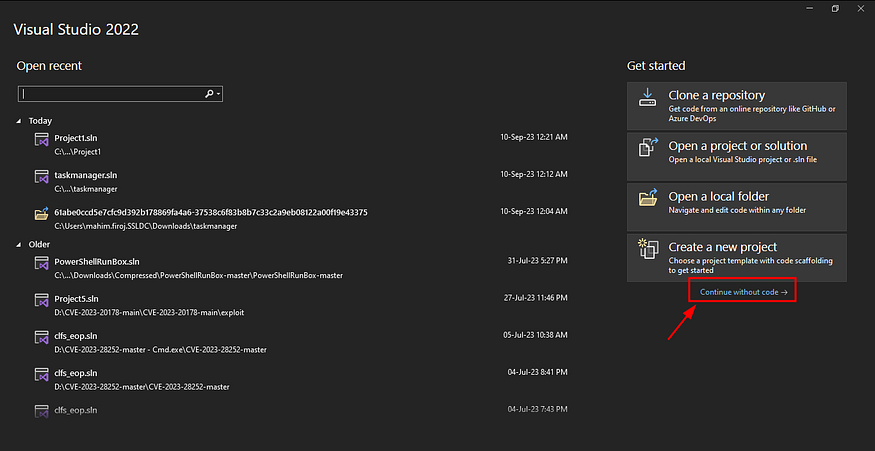This screenshot has height=451, width=875.
Task: Click Open a project or solution card
Action: pyautogui.click(x=737, y=156)
